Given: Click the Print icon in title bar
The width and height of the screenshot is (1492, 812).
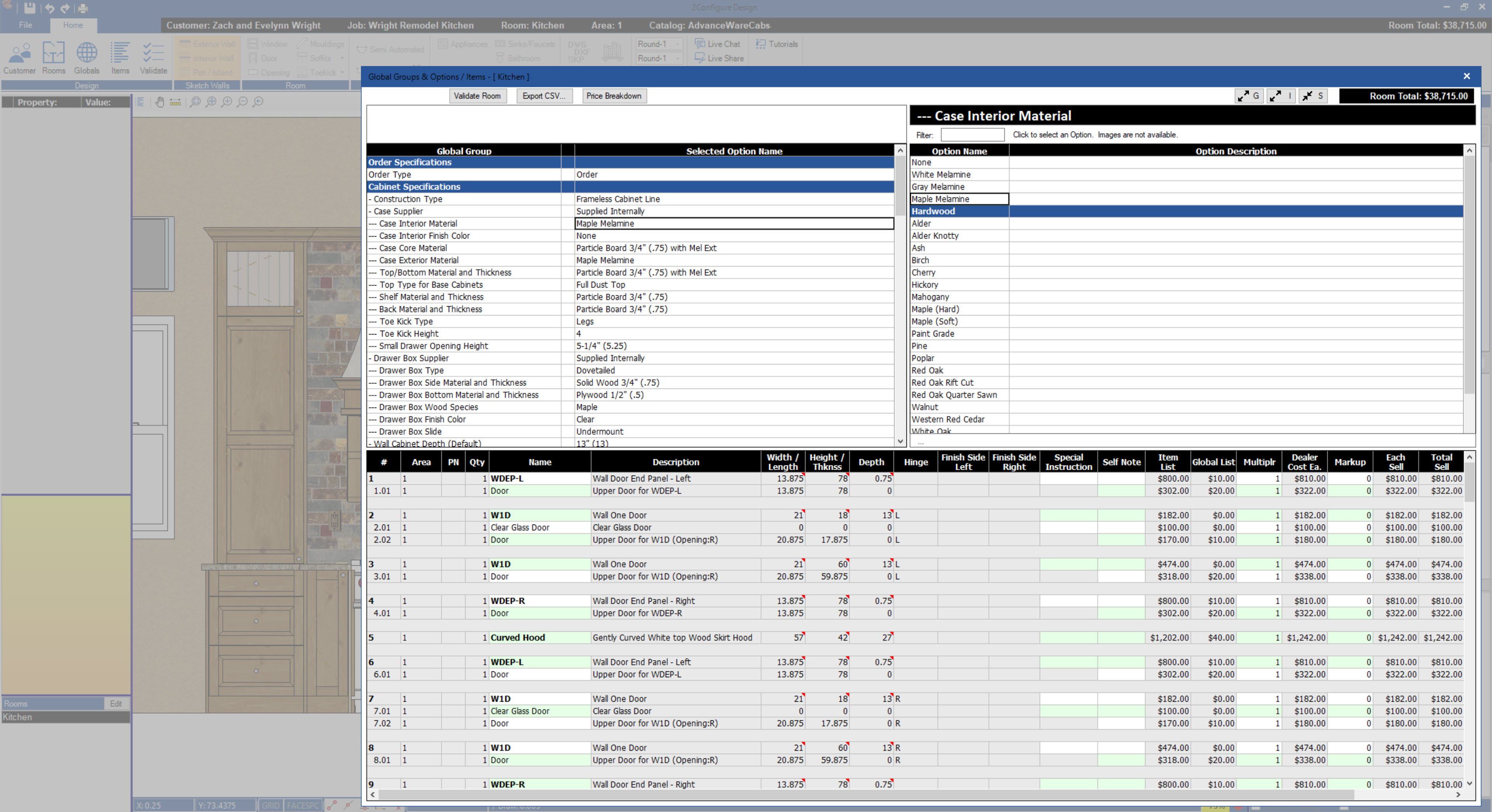Looking at the screenshot, I should click(83, 8).
